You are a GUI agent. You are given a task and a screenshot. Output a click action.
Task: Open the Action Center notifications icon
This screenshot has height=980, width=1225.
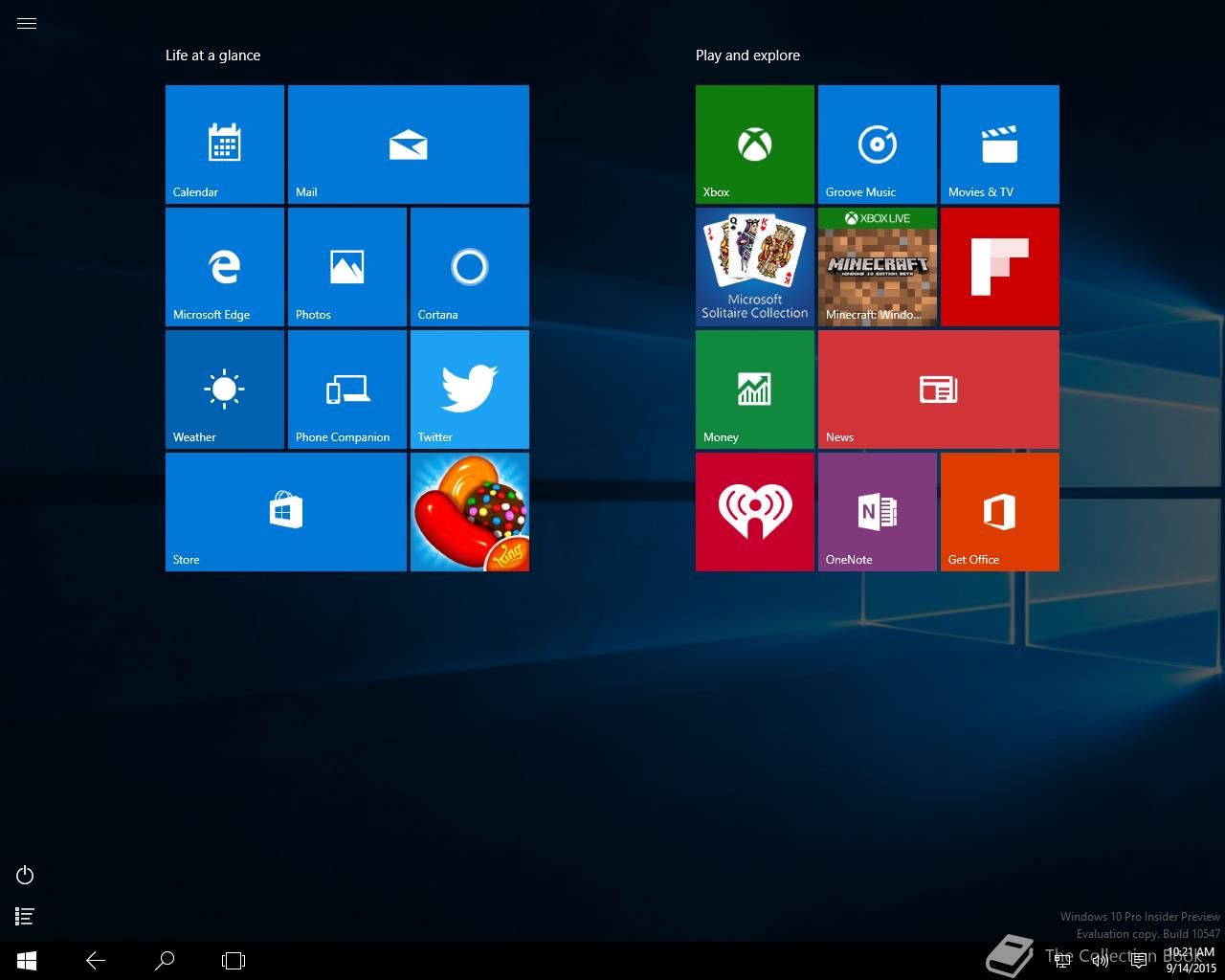coord(1139,961)
